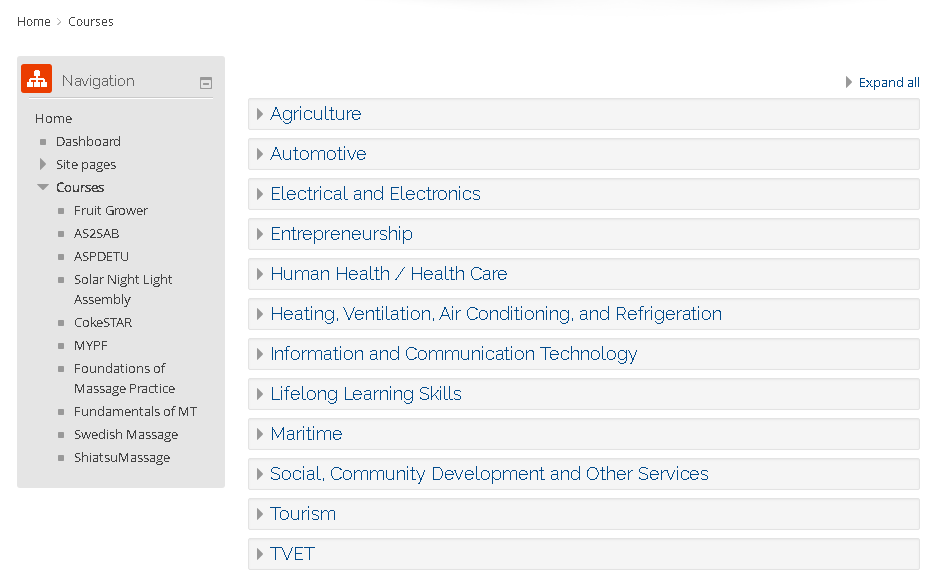941x588 pixels.
Task: Collapse the Navigation block with the minus icon
Action: click(206, 83)
